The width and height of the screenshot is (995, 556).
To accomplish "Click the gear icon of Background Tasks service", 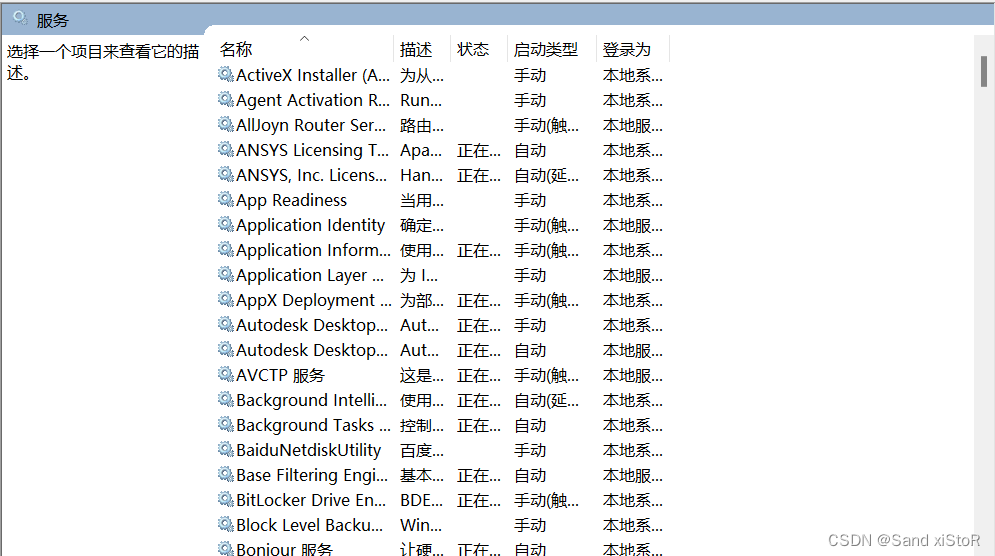I will [x=226, y=424].
